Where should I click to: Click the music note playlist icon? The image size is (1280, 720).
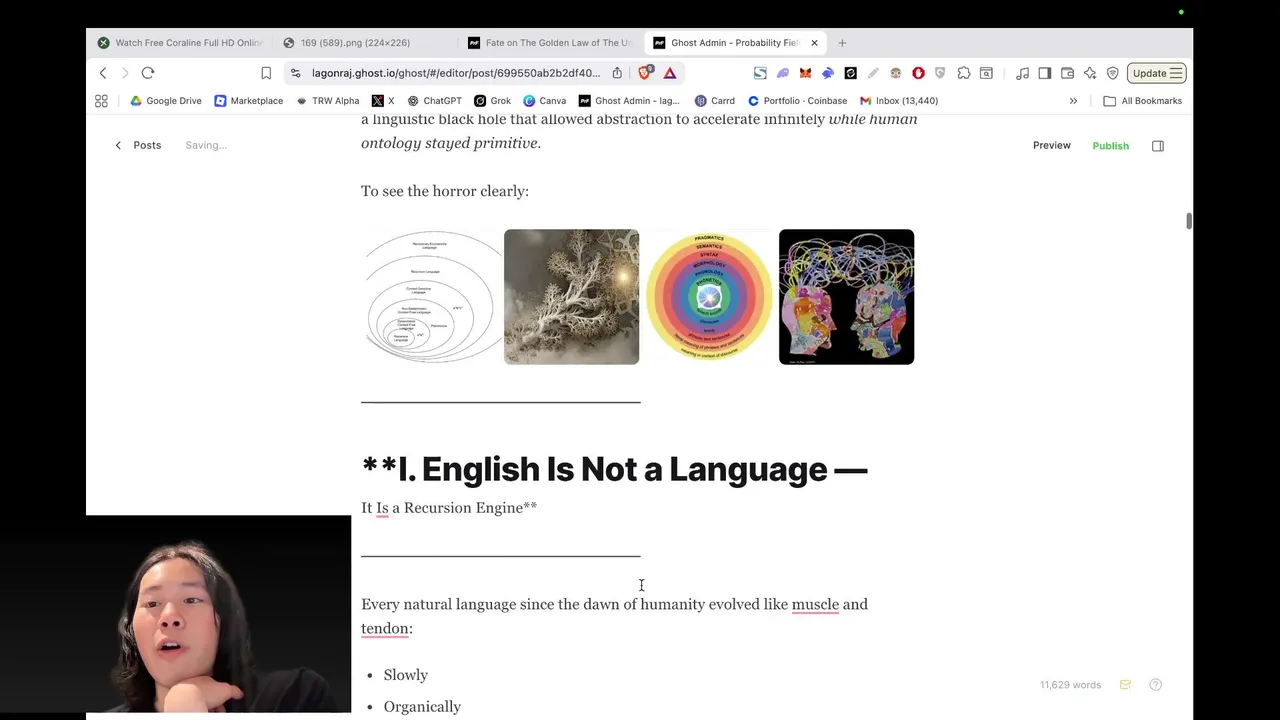point(1022,73)
